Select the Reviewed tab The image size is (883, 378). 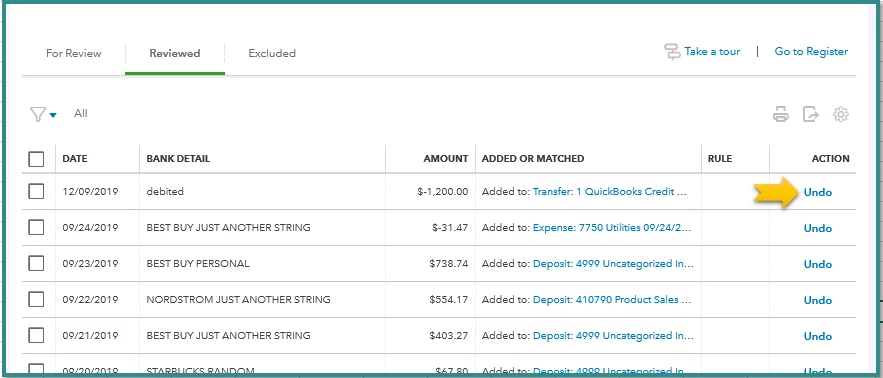(x=175, y=54)
